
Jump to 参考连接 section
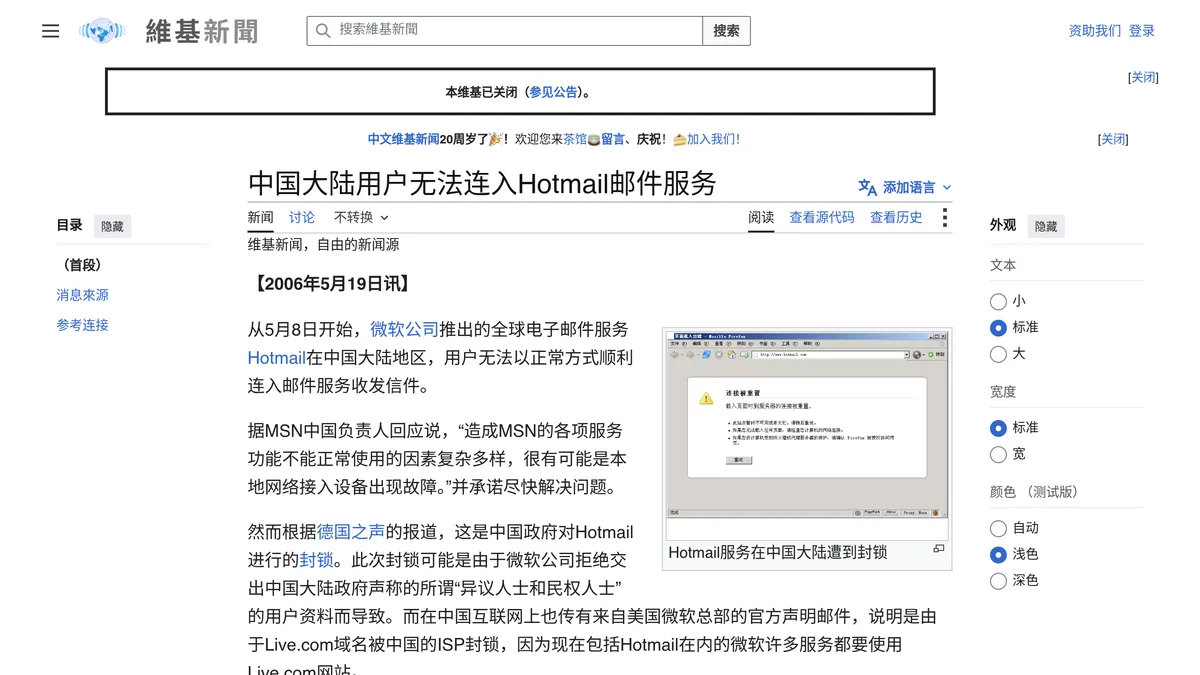coord(83,325)
